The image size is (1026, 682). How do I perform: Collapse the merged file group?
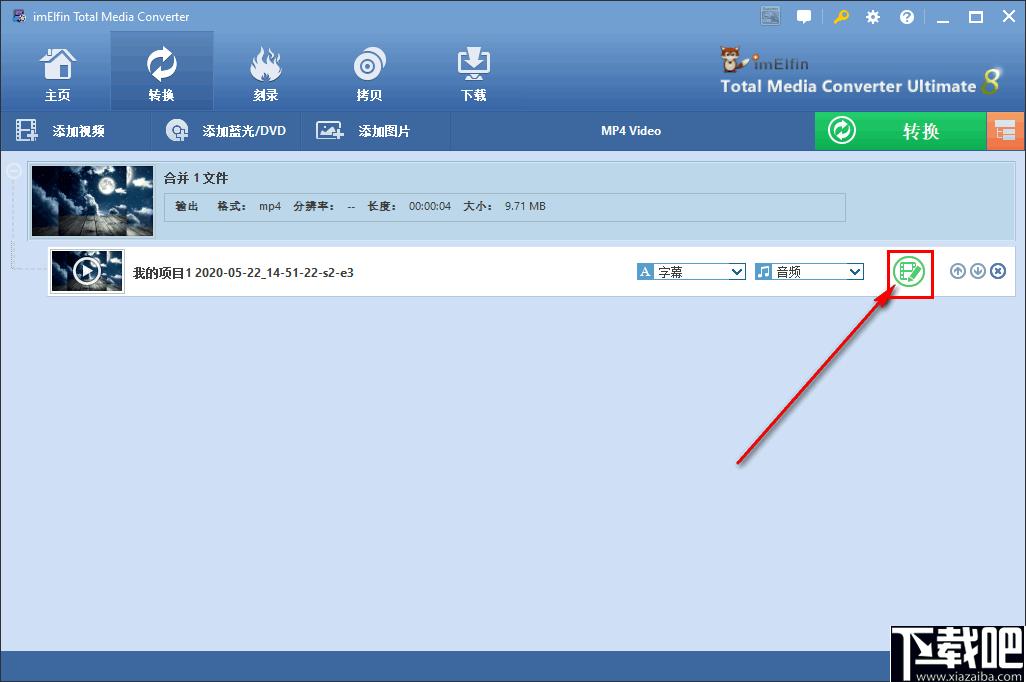tap(14, 171)
